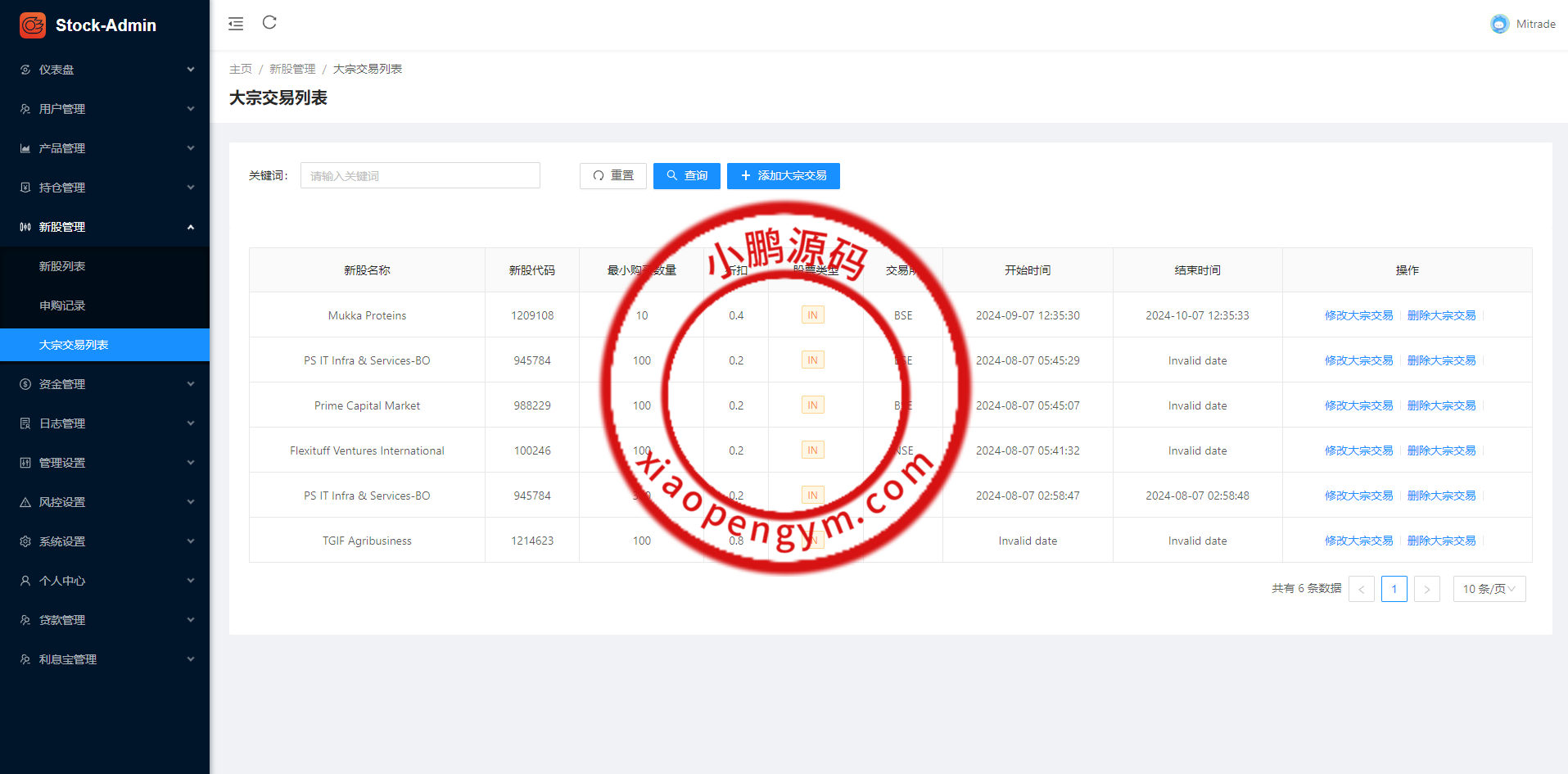
Task: Open the 10 条/页 page size dropdown
Action: click(1489, 589)
